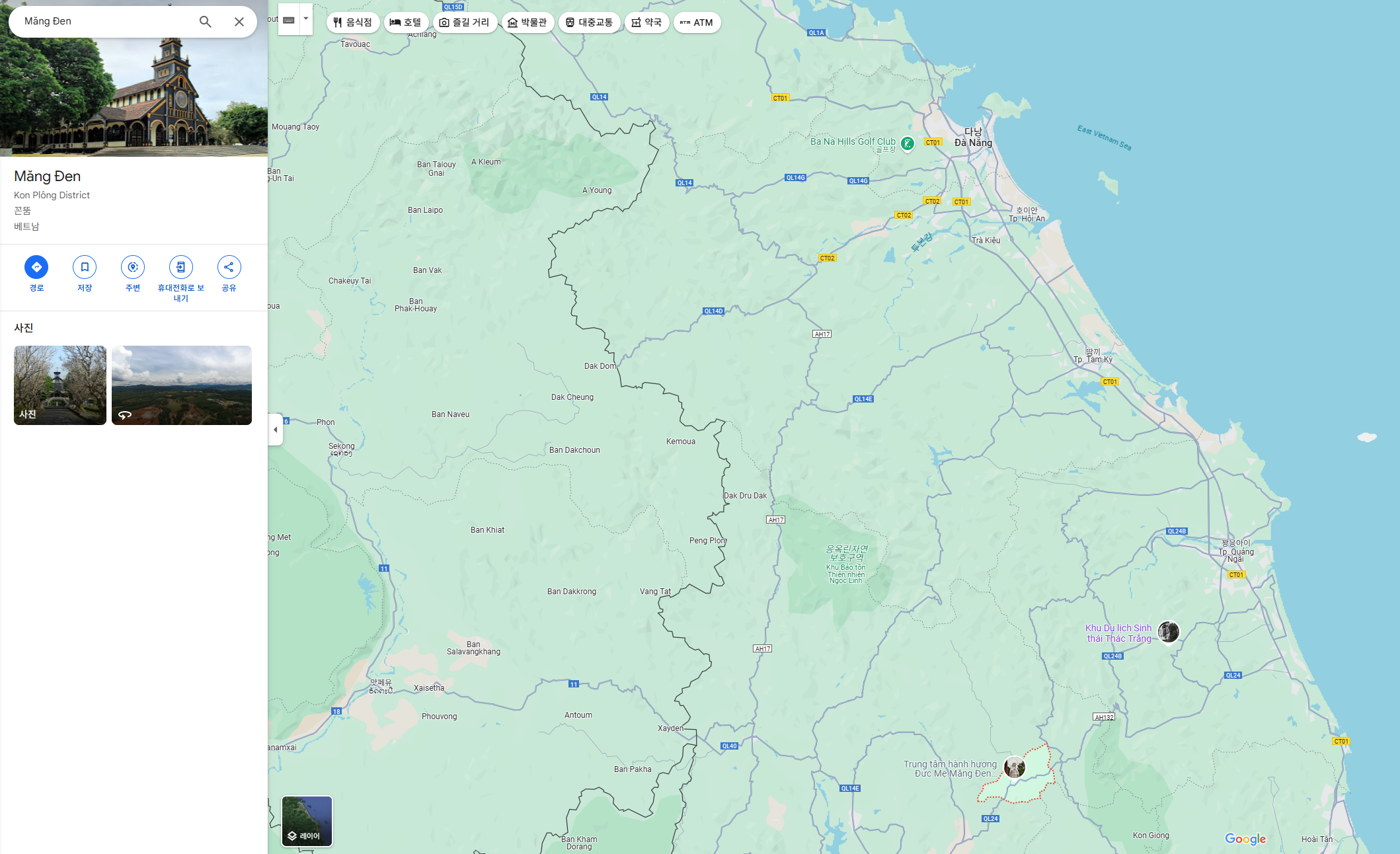The height and width of the screenshot is (854, 1400).
Task: Click the send to phone icon
Action: [x=180, y=267]
